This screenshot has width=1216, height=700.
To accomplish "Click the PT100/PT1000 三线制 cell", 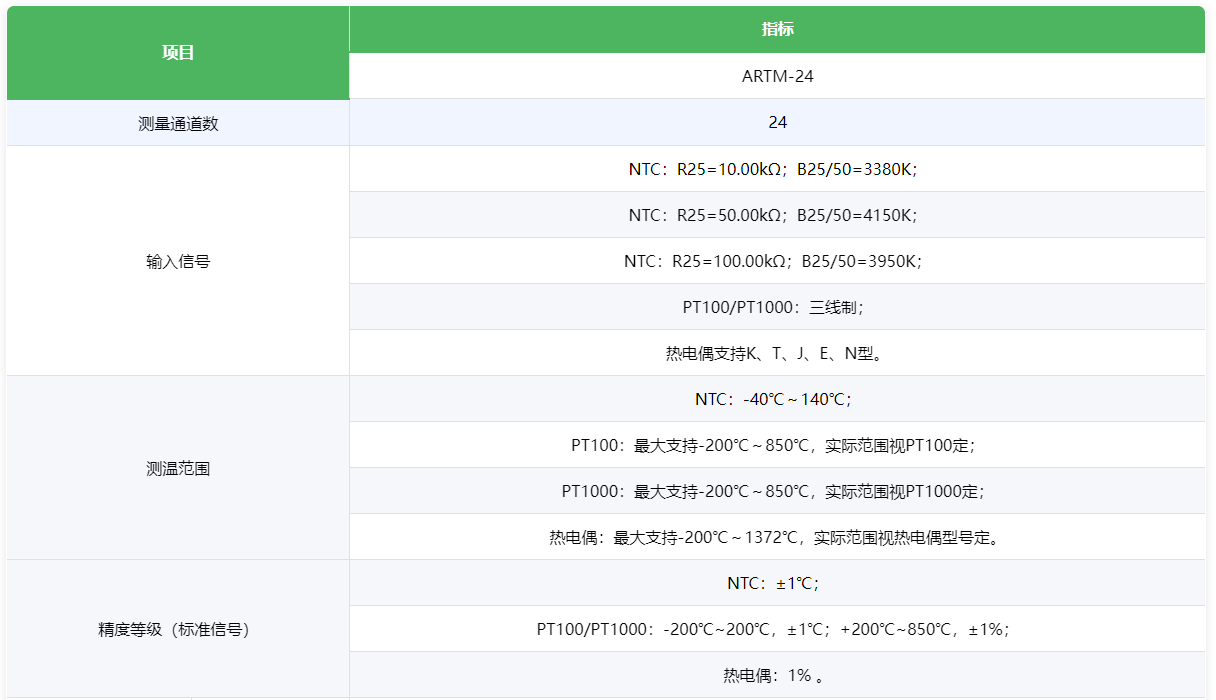I will (x=777, y=307).
